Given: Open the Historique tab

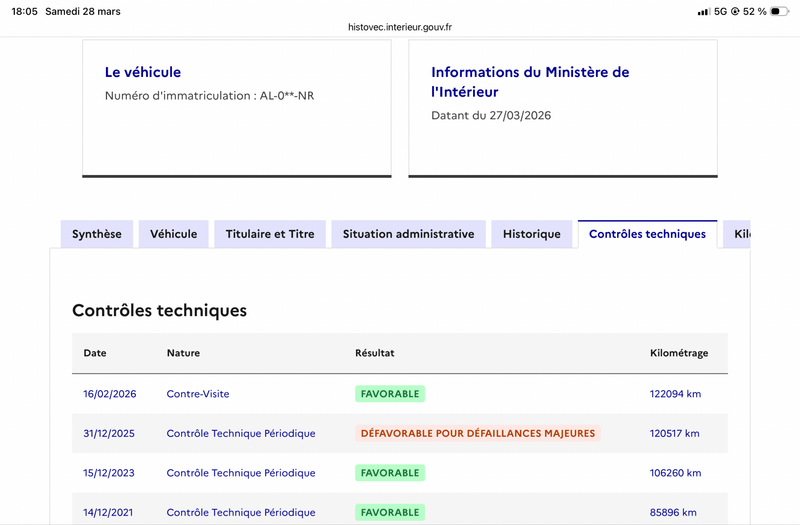Looking at the screenshot, I should pyautogui.click(x=532, y=234).
